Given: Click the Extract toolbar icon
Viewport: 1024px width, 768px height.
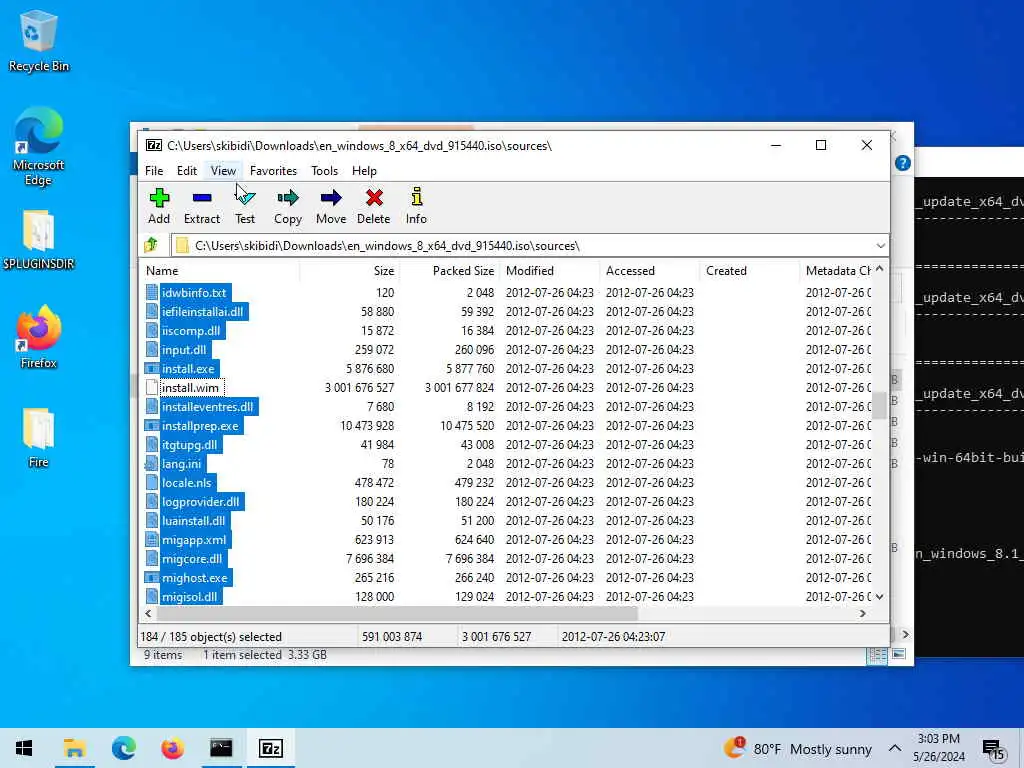Looking at the screenshot, I should pos(202,206).
